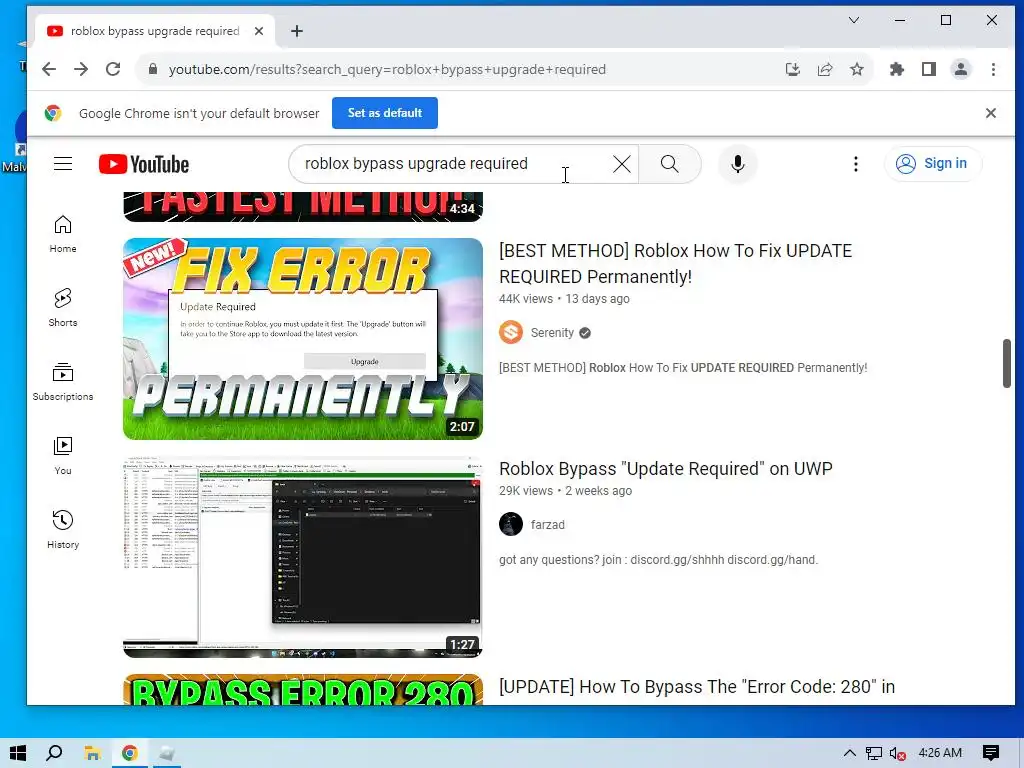Open the Windows notification center
The width and height of the screenshot is (1024, 768).
tap(991, 753)
